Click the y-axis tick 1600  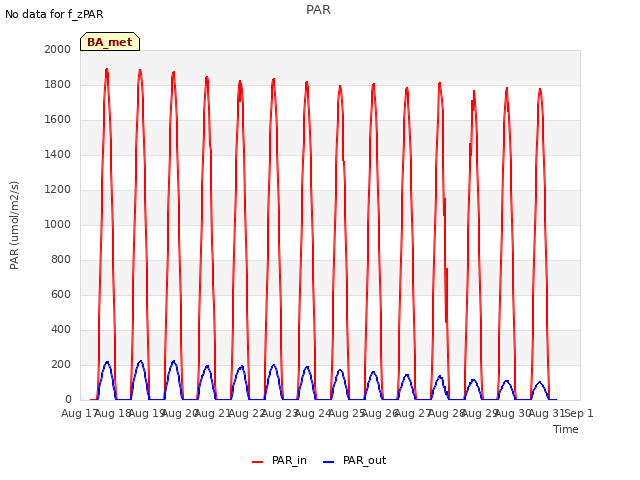pyautogui.click(x=58, y=120)
